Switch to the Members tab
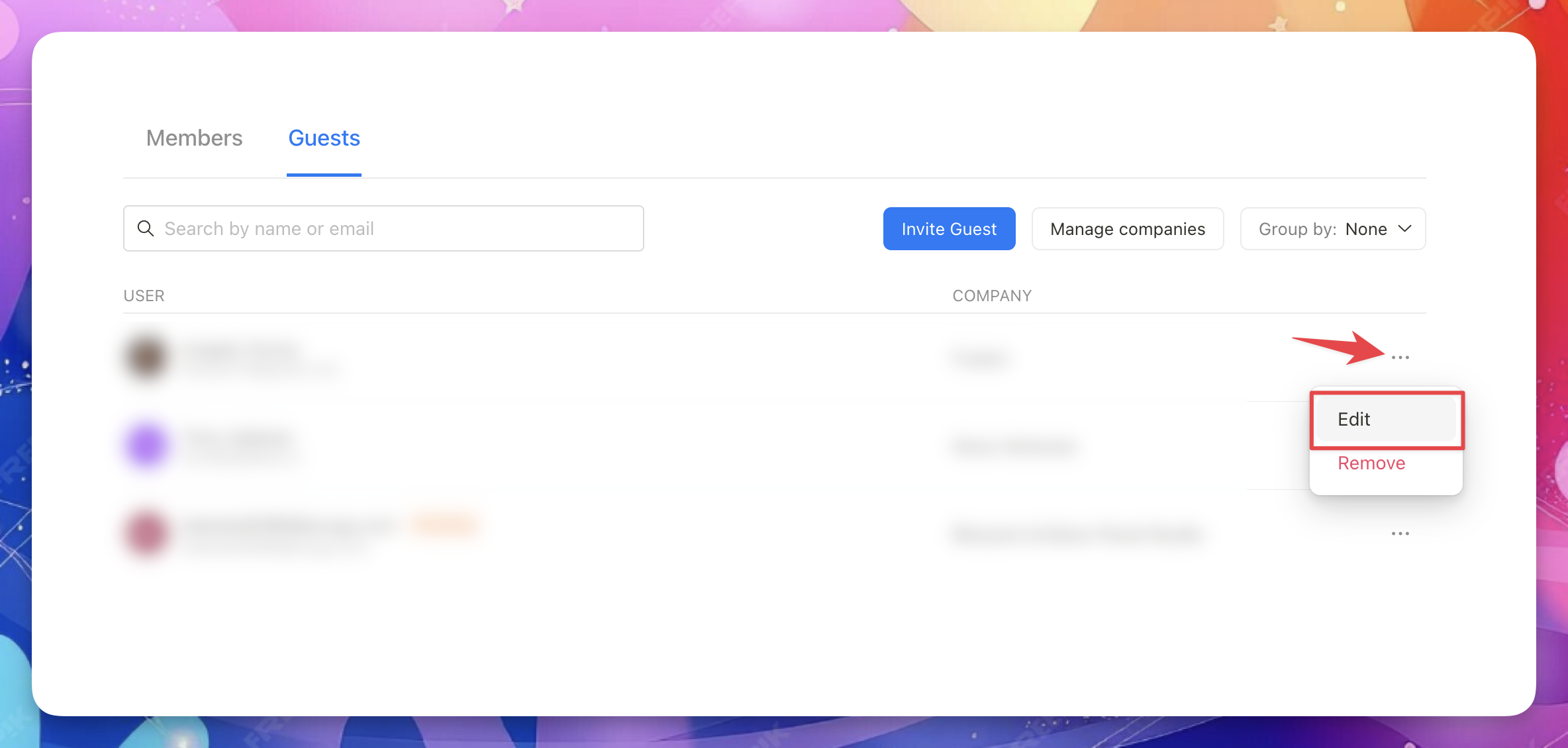This screenshot has width=1568, height=748. tap(194, 138)
